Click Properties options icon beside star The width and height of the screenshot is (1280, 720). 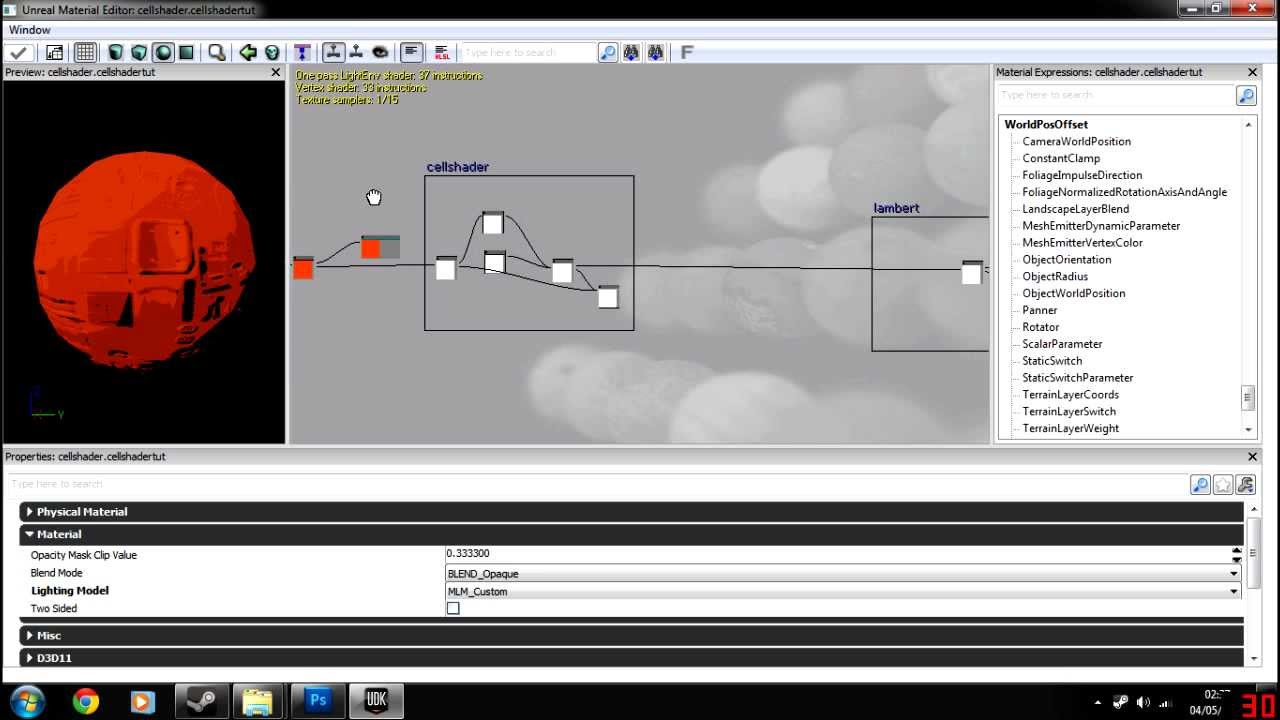[x=1246, y=485]
